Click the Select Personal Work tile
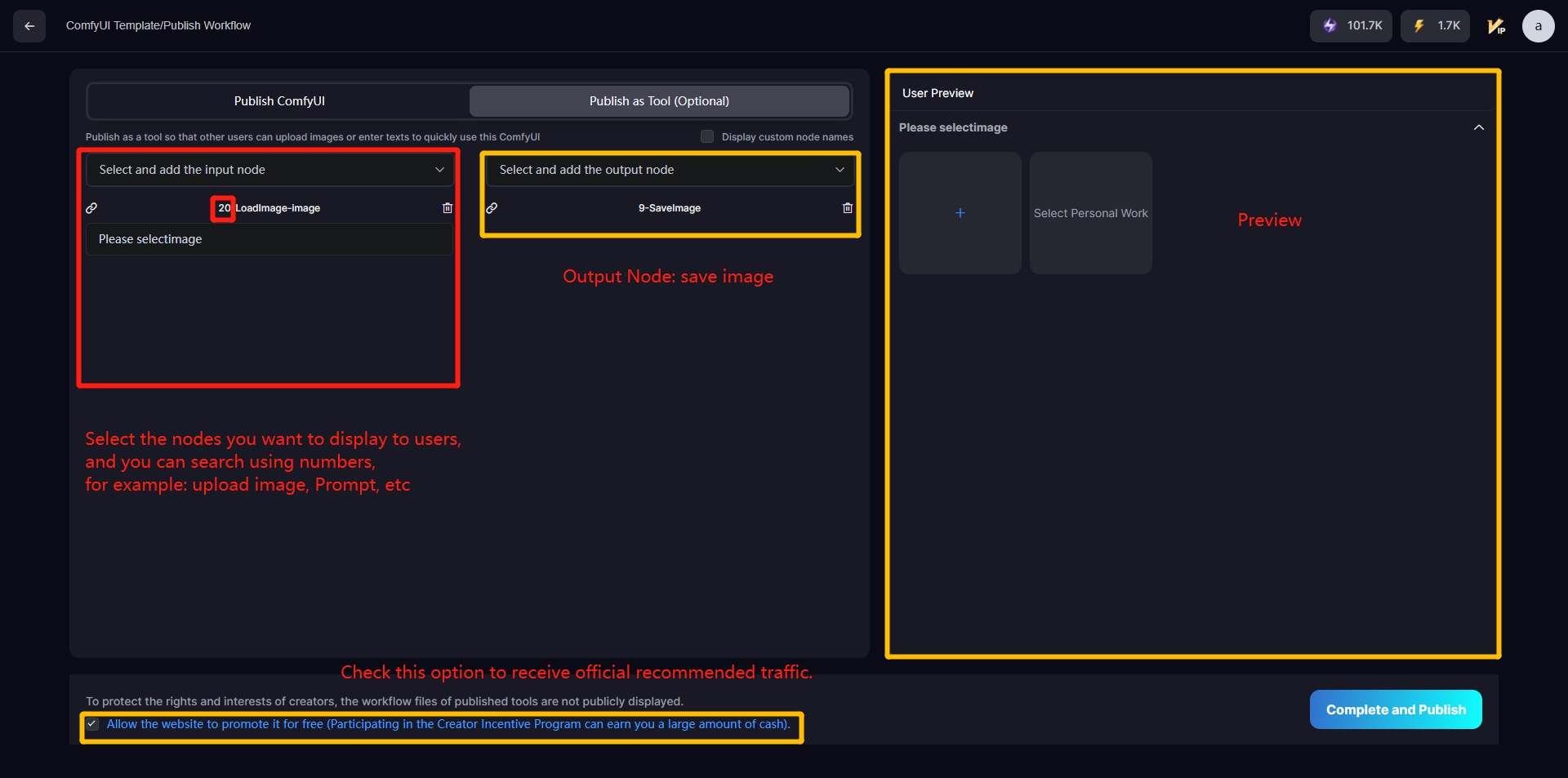The image size is (1568, 778). coord(1091,213)
